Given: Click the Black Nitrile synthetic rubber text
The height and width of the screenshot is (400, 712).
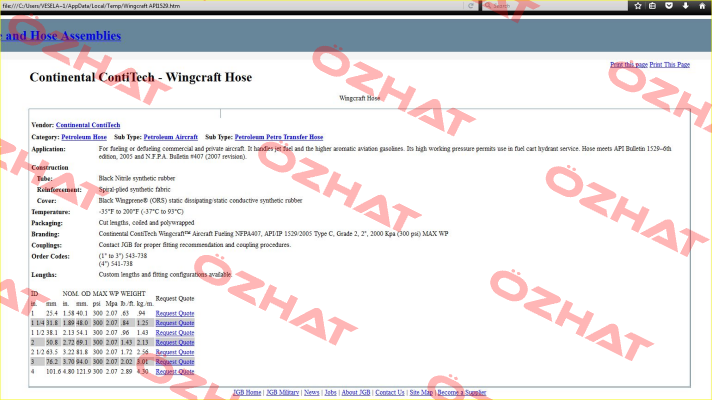Looking at the screenshot, I should 137,178.
